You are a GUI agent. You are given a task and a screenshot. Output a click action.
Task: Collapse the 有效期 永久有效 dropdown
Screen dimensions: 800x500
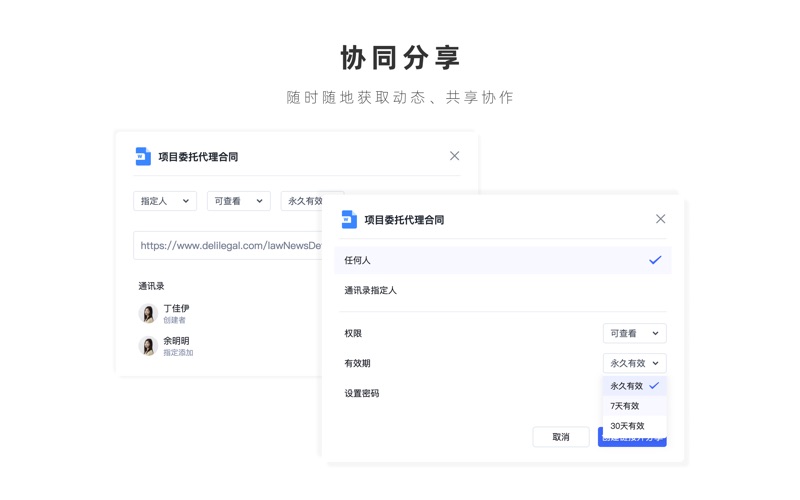pos(634,363)
